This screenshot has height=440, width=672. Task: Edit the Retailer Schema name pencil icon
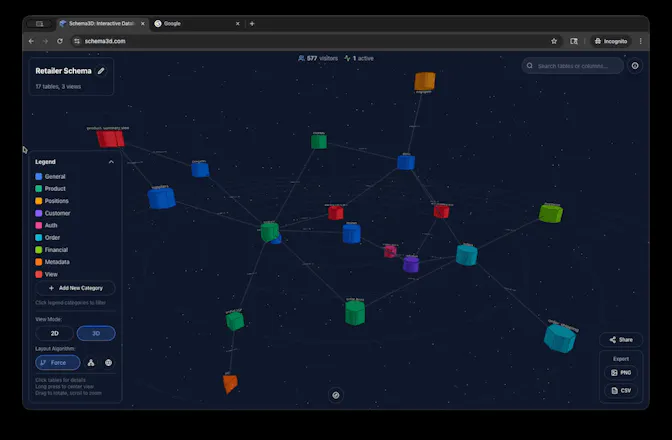tap(101, 71)
